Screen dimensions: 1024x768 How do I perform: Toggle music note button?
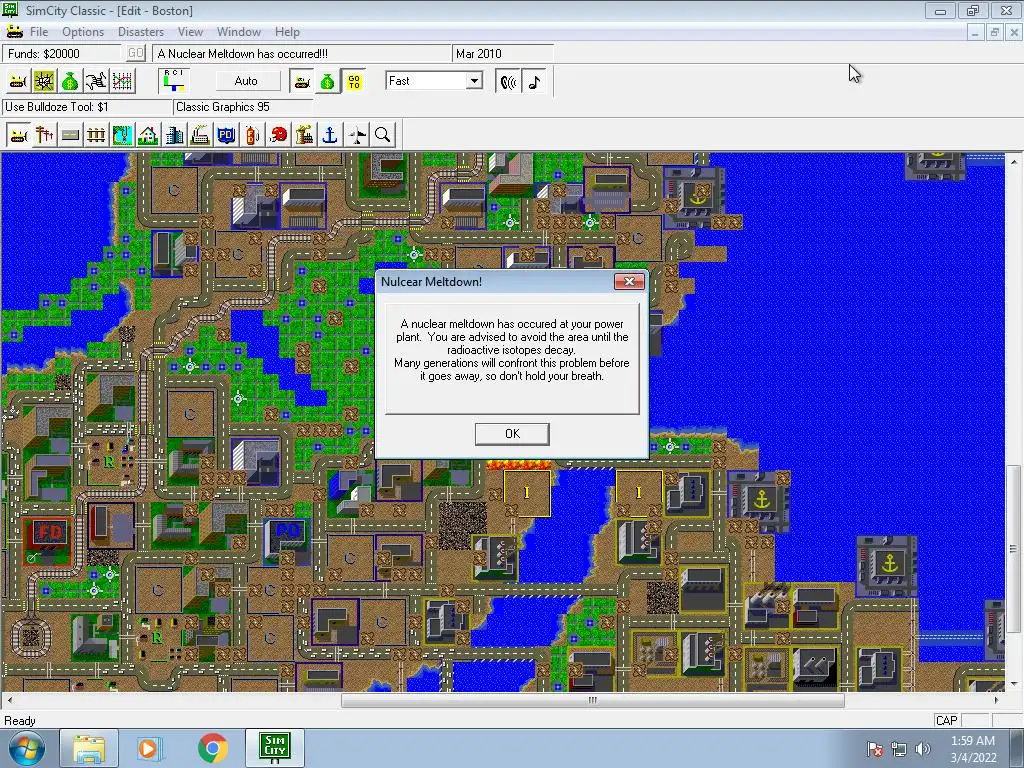click(534, 82)
